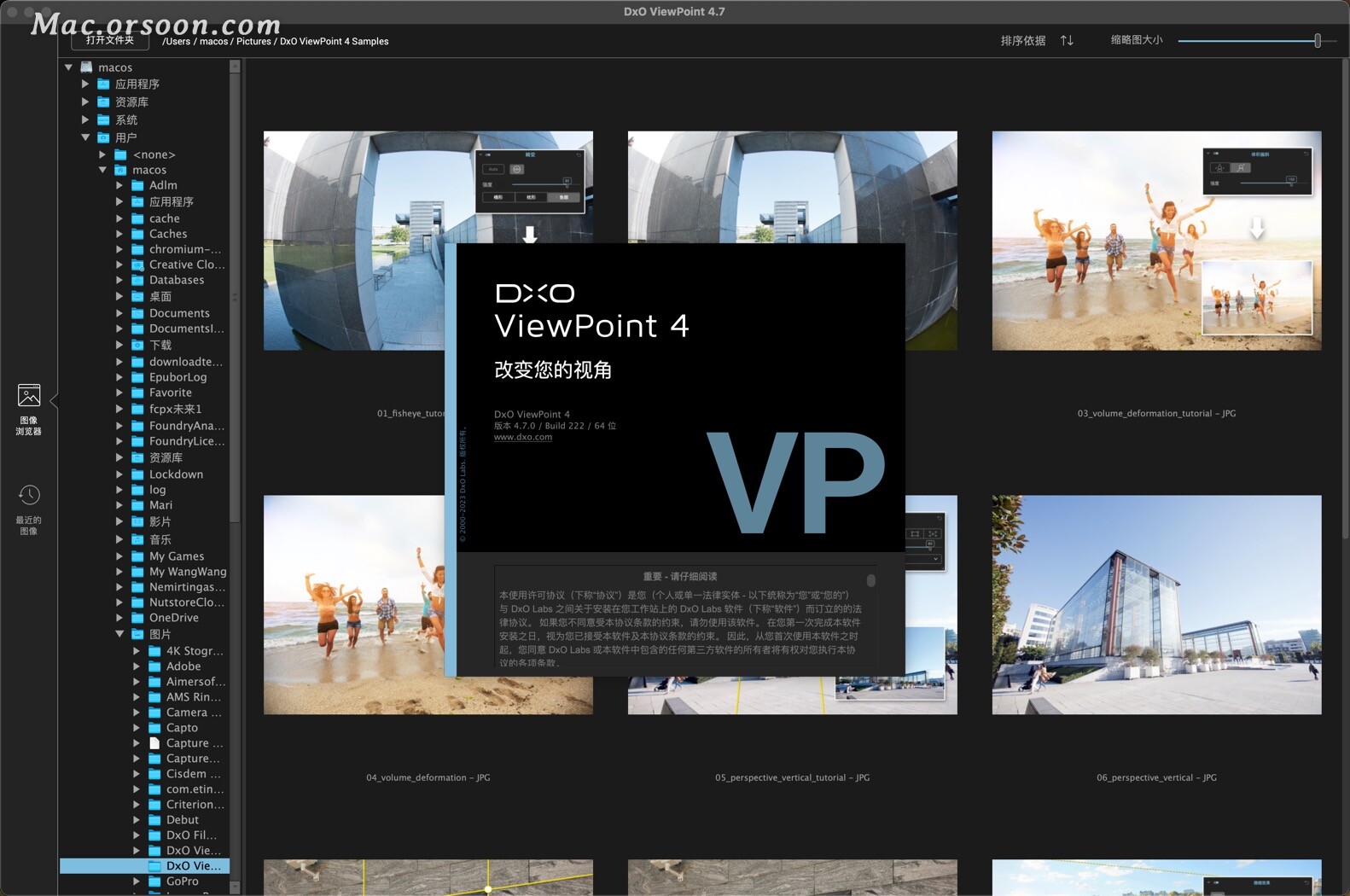Open the Image Browser sidebar icon

[29, 409]
